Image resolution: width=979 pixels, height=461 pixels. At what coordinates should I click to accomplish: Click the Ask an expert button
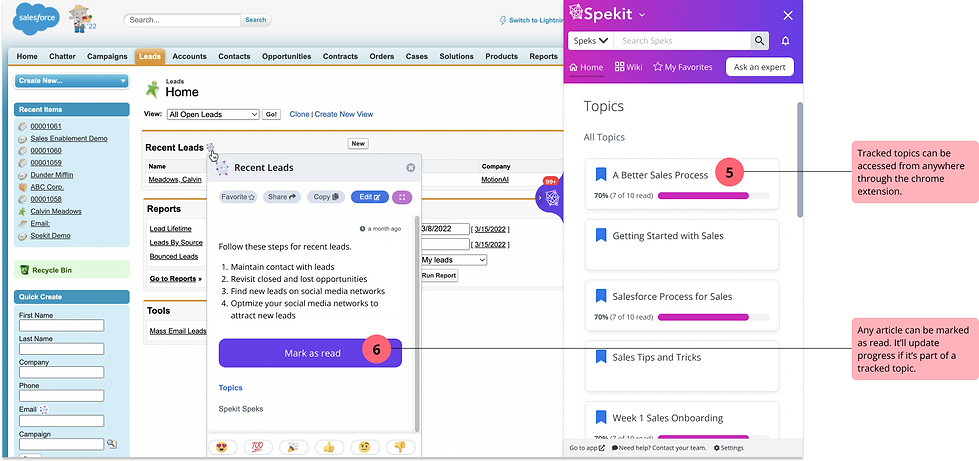(759, 67)
